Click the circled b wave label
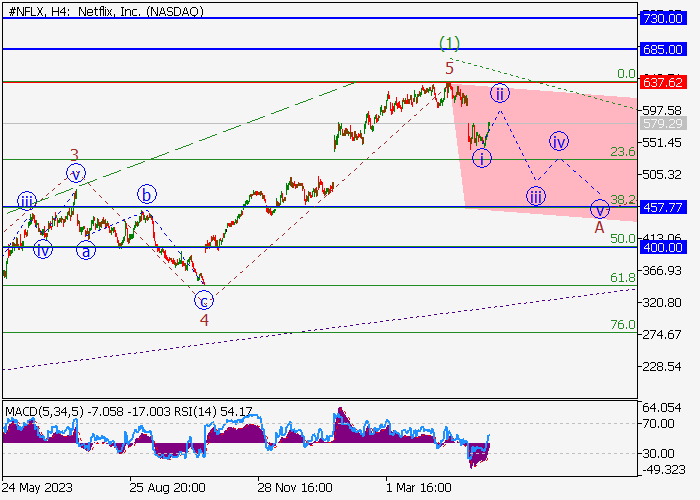 pyautogui.click(x=147, y=195)
